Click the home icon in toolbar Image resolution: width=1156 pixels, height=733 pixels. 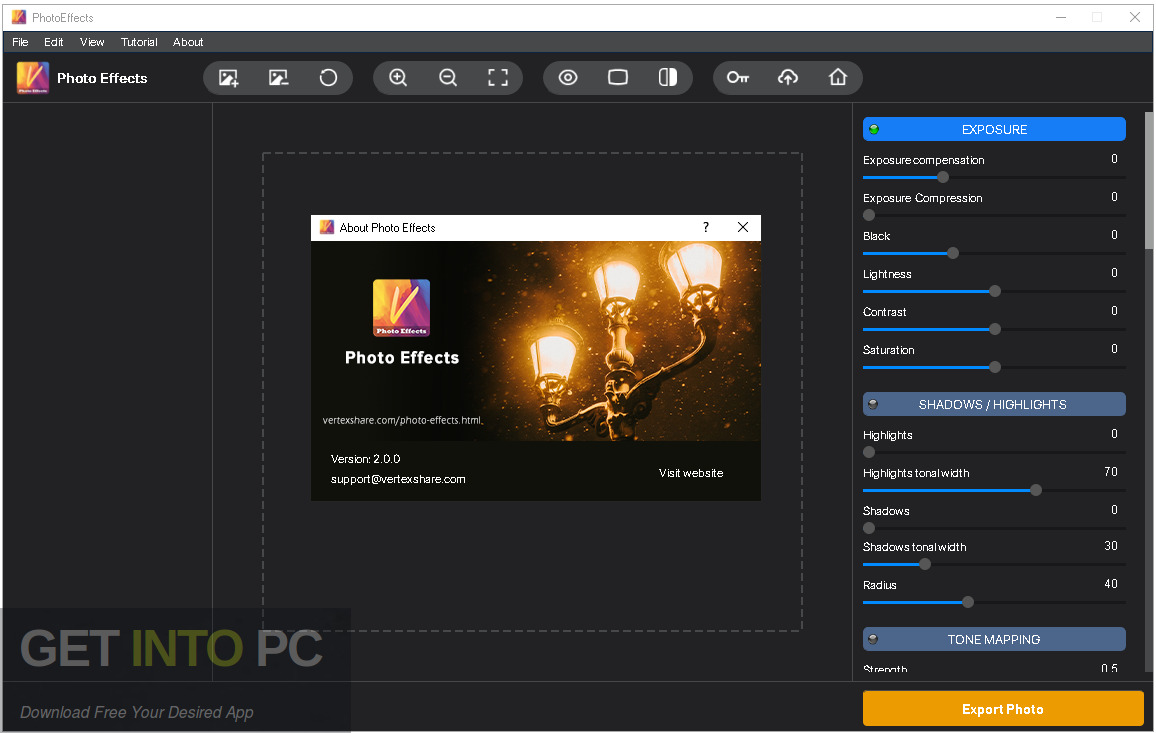pos(838,77)
